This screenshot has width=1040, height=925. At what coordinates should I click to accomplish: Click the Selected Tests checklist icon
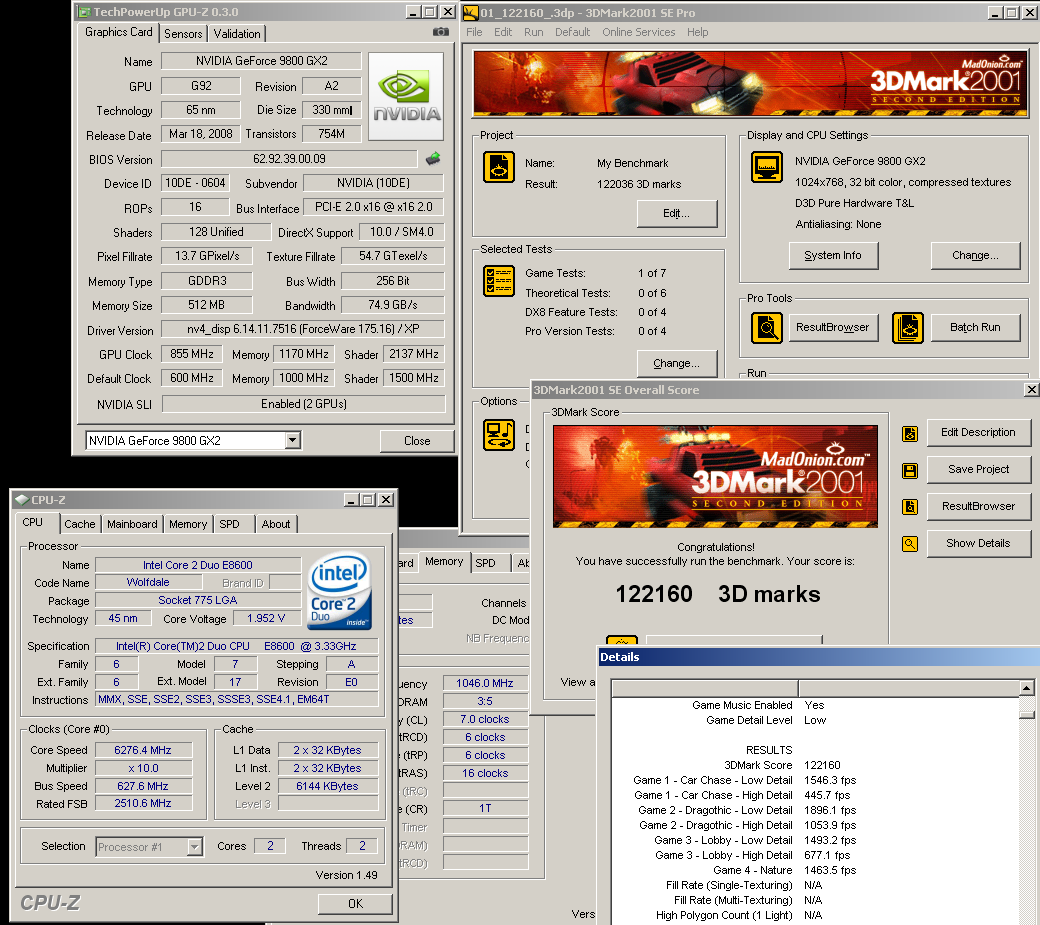pos(499,281)
